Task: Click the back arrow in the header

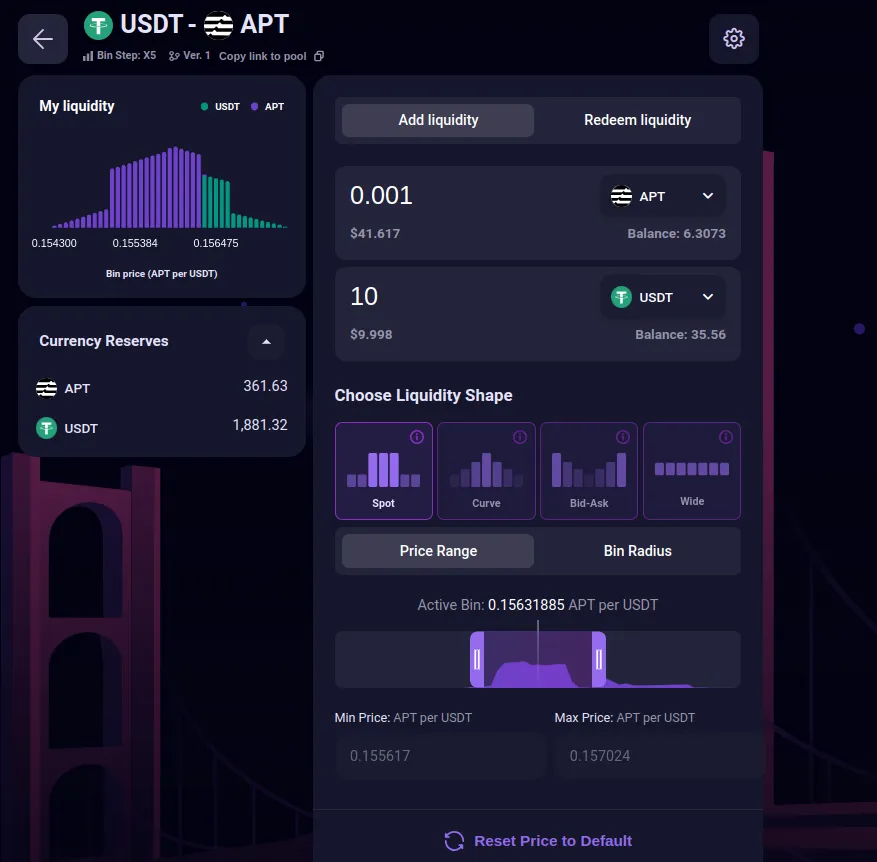Action: 42,38
